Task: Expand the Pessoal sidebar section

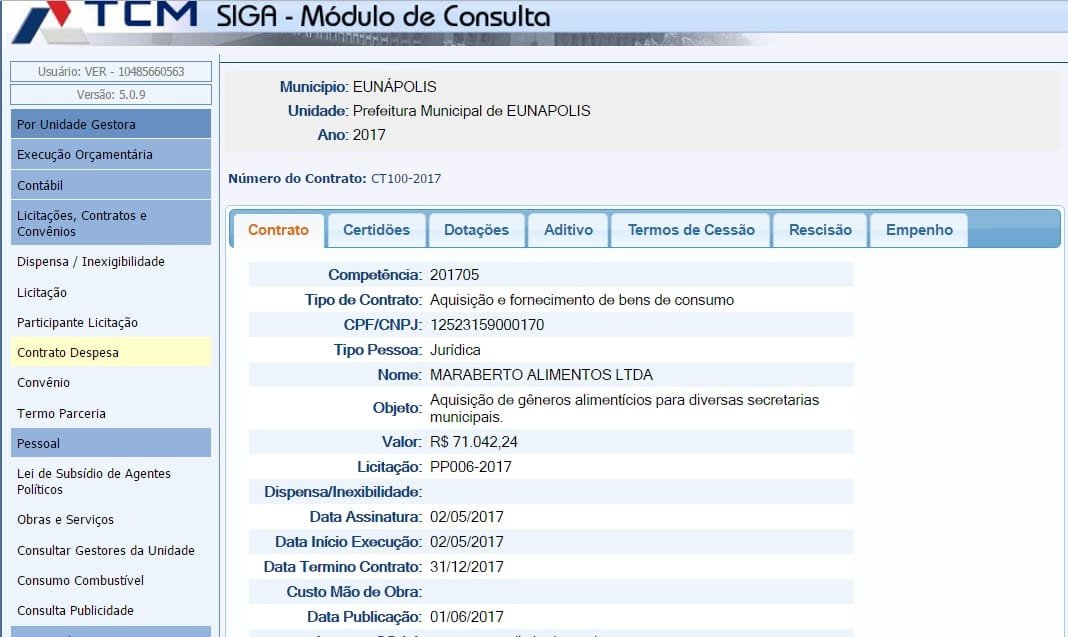Action: pyautogui.click(x=110, y=443)
